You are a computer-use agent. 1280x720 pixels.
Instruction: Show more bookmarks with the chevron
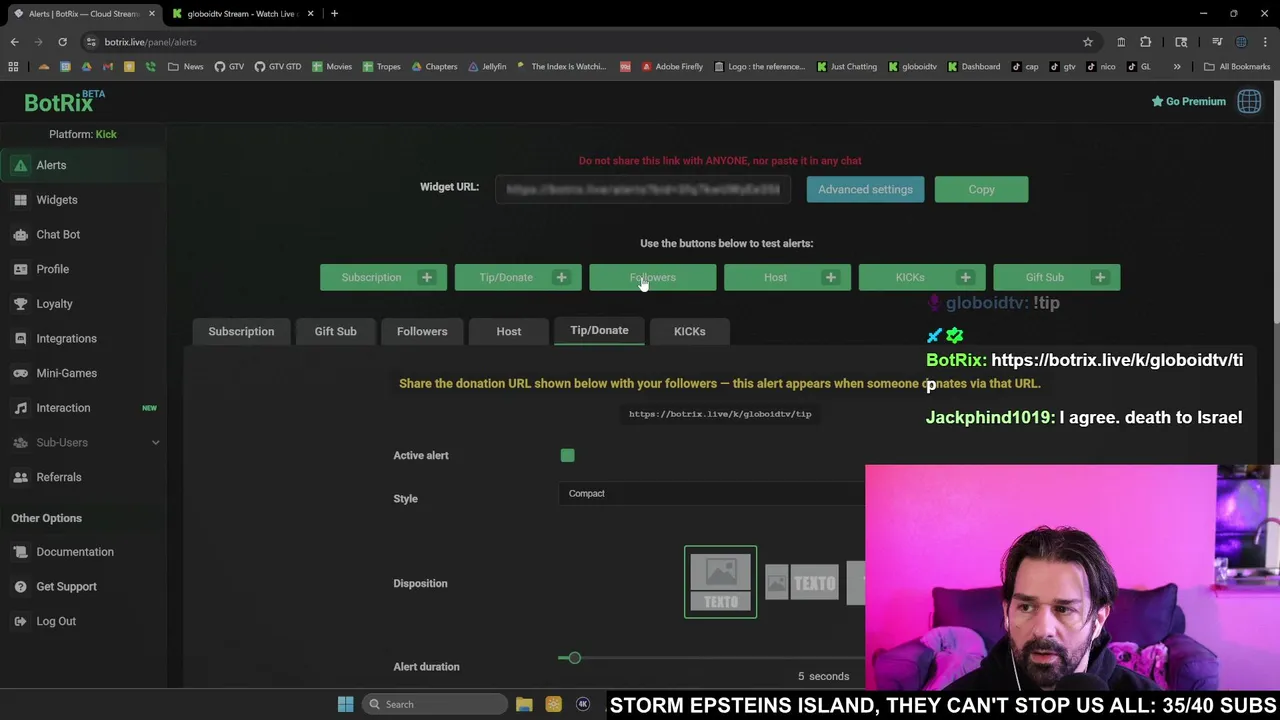(x=1177, y=67)
